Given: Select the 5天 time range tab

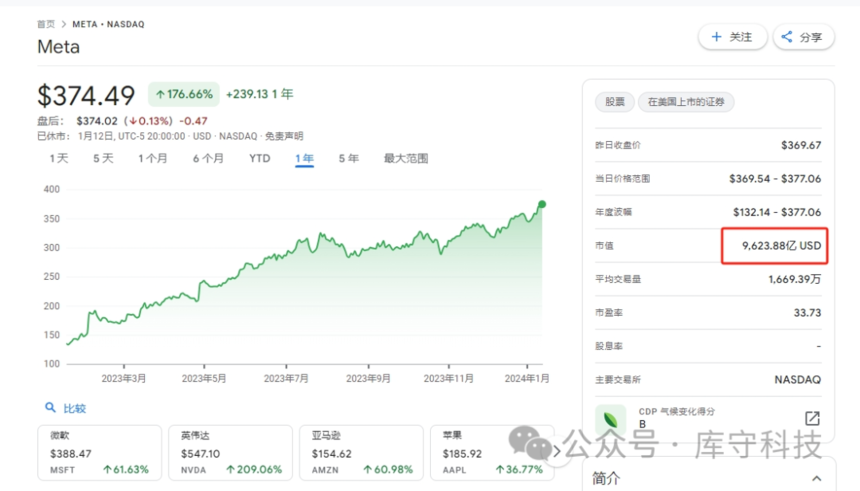Looking at the screenshot, I should click(x=103, y=159).
